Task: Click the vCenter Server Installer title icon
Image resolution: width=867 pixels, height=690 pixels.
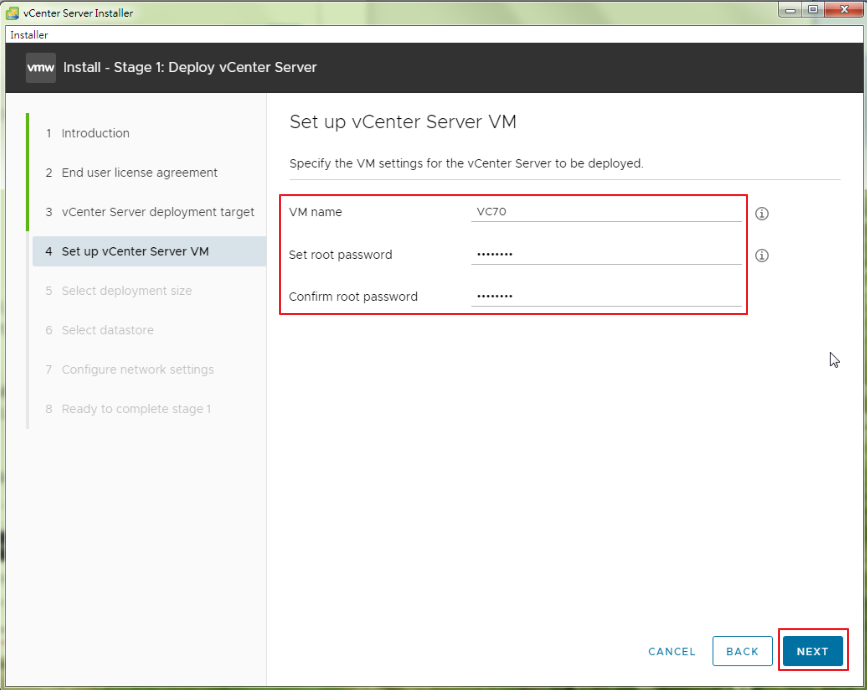Action: pyautogui.click(x=12, y=12)
